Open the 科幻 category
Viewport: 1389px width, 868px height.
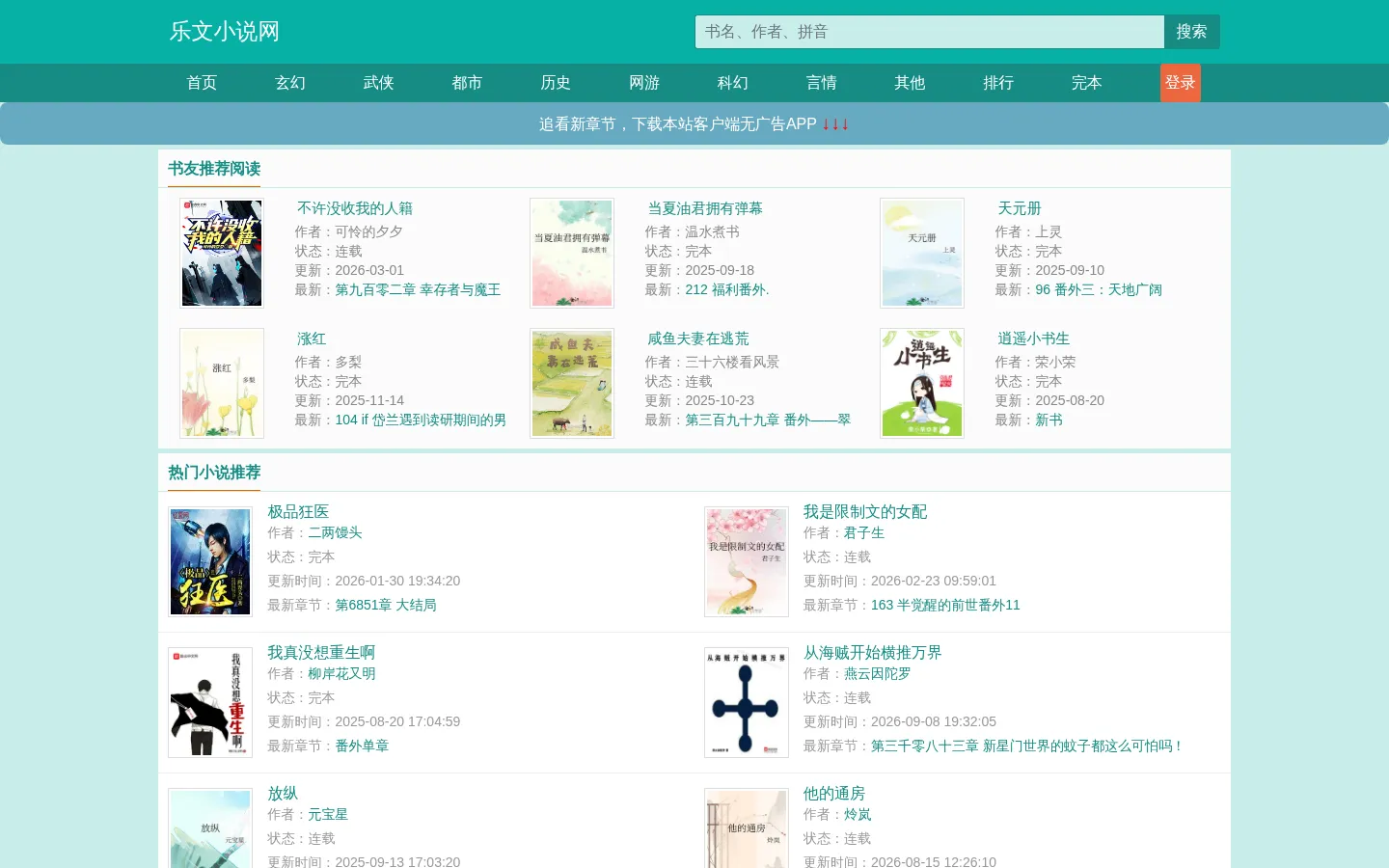(733, 83)
